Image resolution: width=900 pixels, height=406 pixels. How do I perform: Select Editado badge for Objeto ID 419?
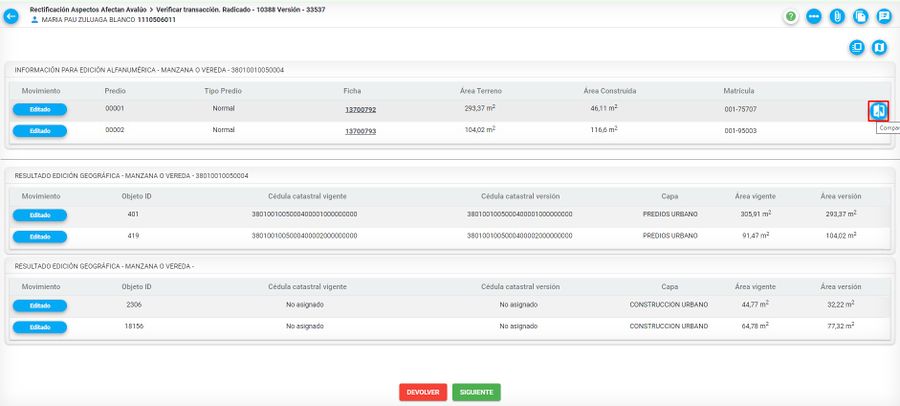[x=40, y=237]
